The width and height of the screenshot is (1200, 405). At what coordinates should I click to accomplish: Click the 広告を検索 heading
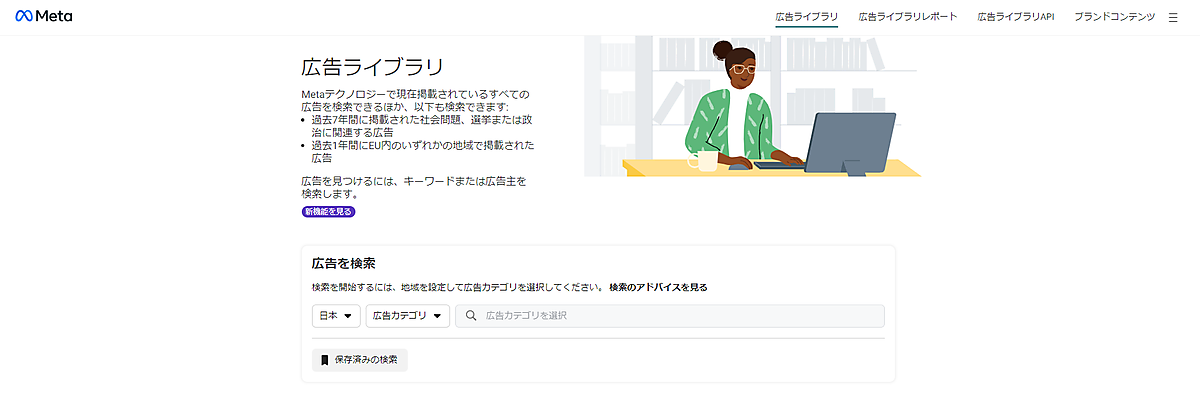point(344,264)
